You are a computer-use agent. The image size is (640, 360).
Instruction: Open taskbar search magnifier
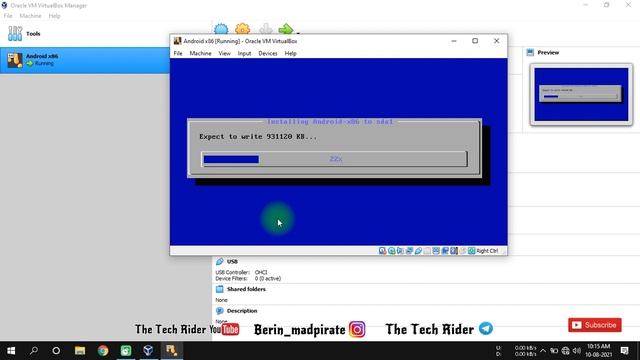[x=34, y=351]
